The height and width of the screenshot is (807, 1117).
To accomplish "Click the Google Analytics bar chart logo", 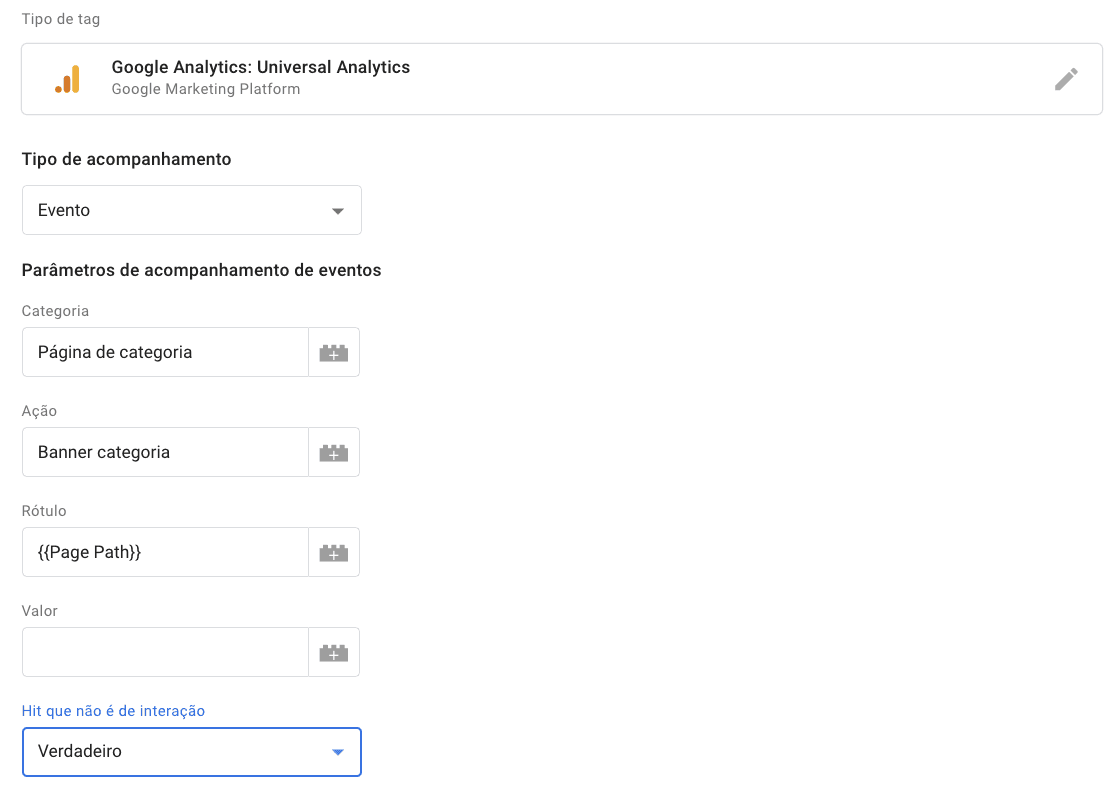I will (x=68, y=79).
